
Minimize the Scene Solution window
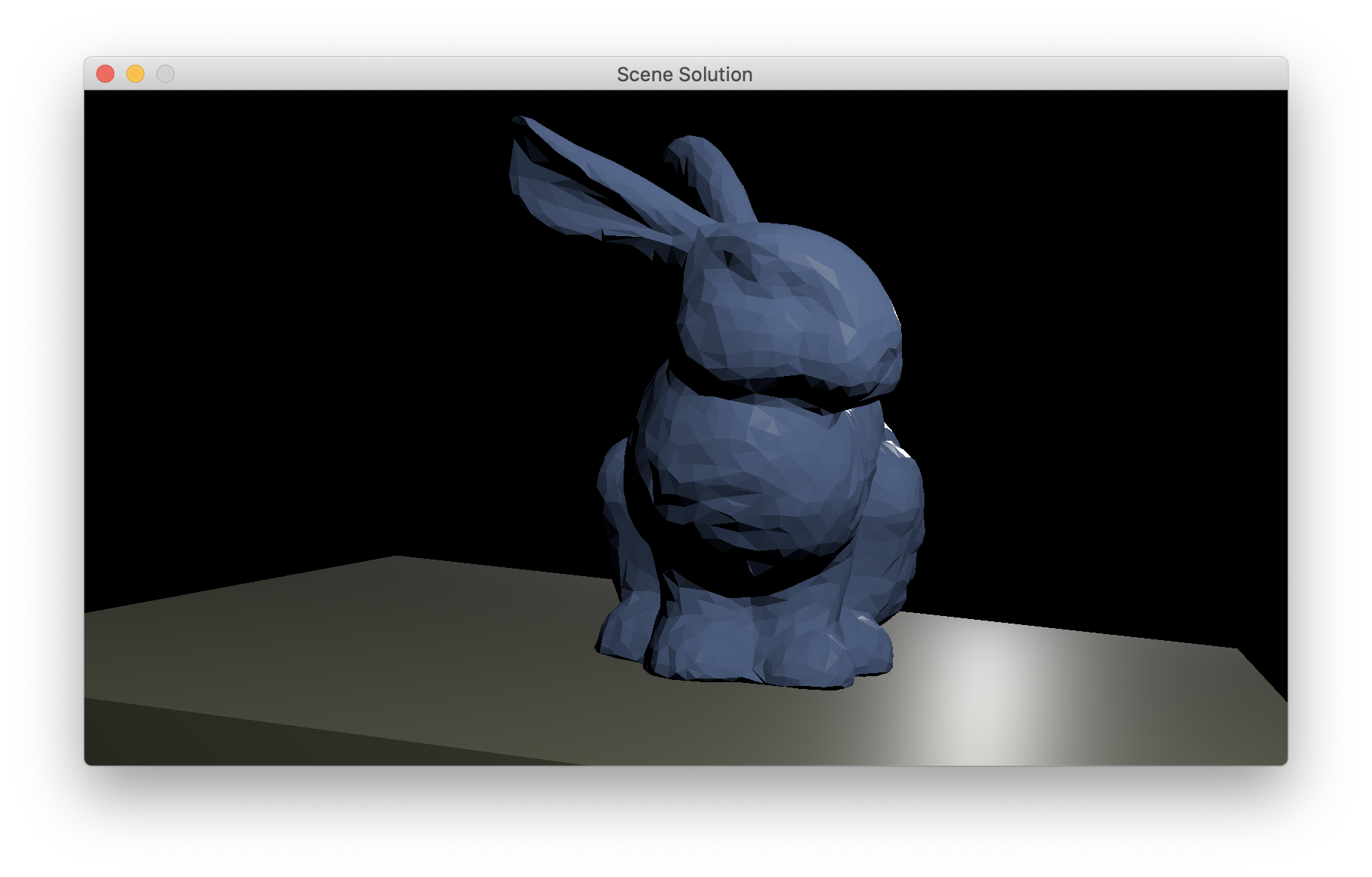tap(135, 74)
